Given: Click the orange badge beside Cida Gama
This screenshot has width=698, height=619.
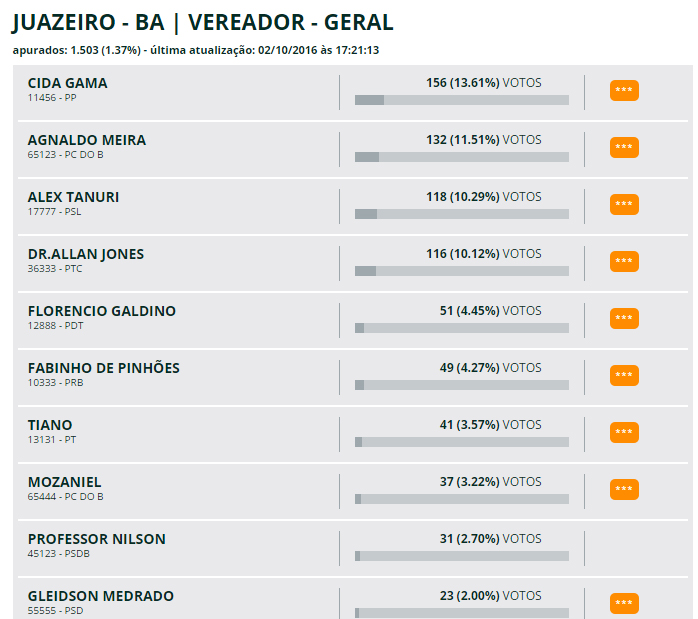Looking at the screenshot, I should click(x=624, y=91).
